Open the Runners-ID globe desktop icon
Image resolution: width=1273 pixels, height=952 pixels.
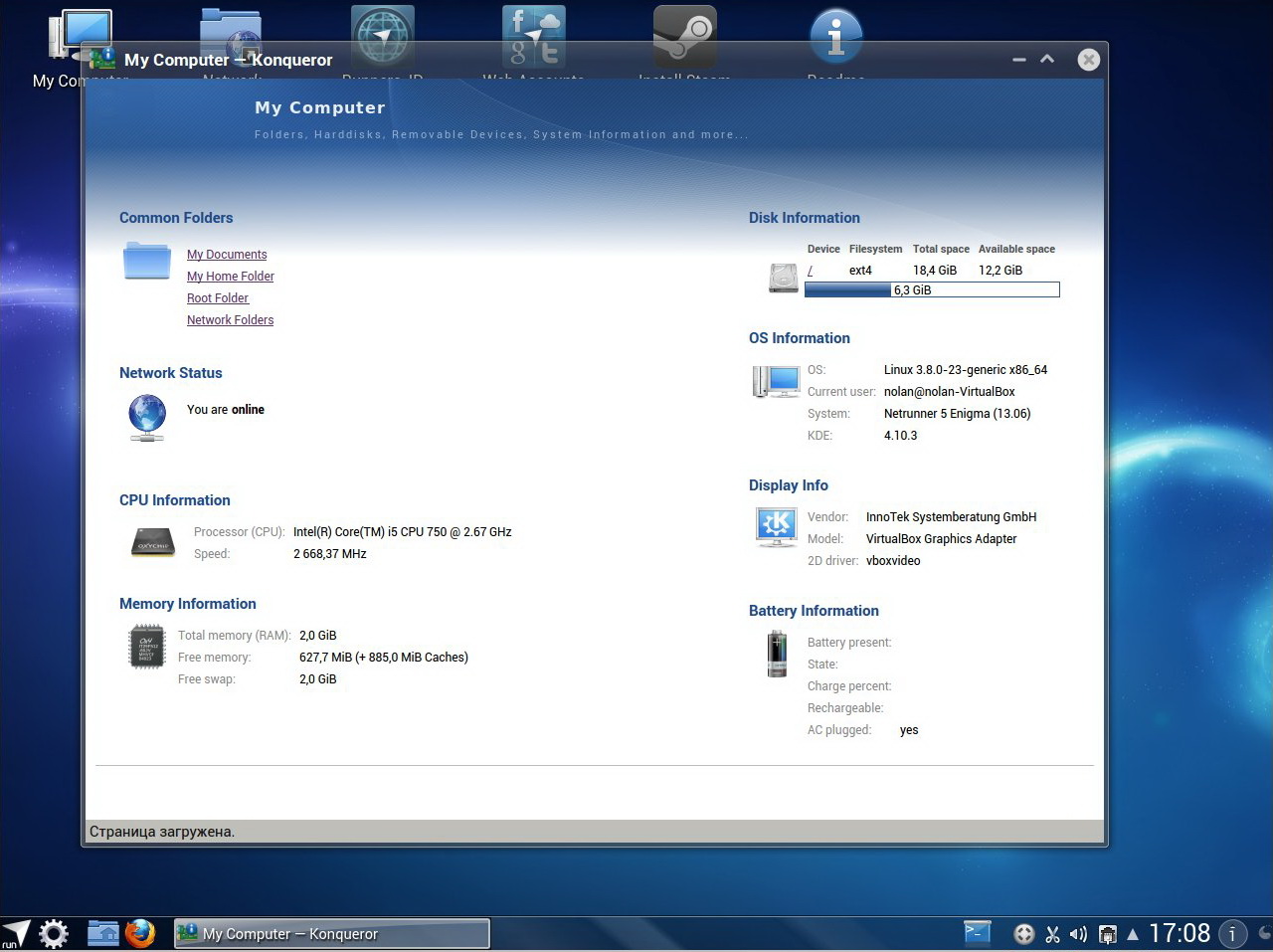pyautogui.click(x=383, y=36)
